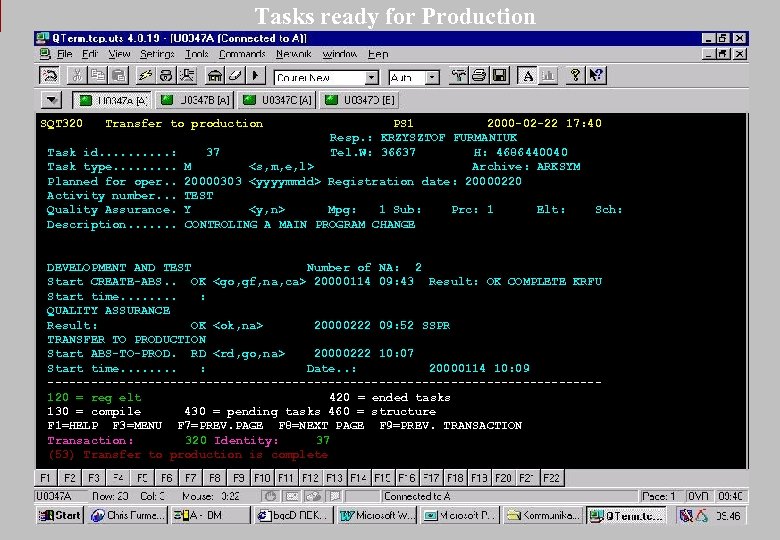
Task: Click the F8 function key button
Action: (x=214, y=478)
